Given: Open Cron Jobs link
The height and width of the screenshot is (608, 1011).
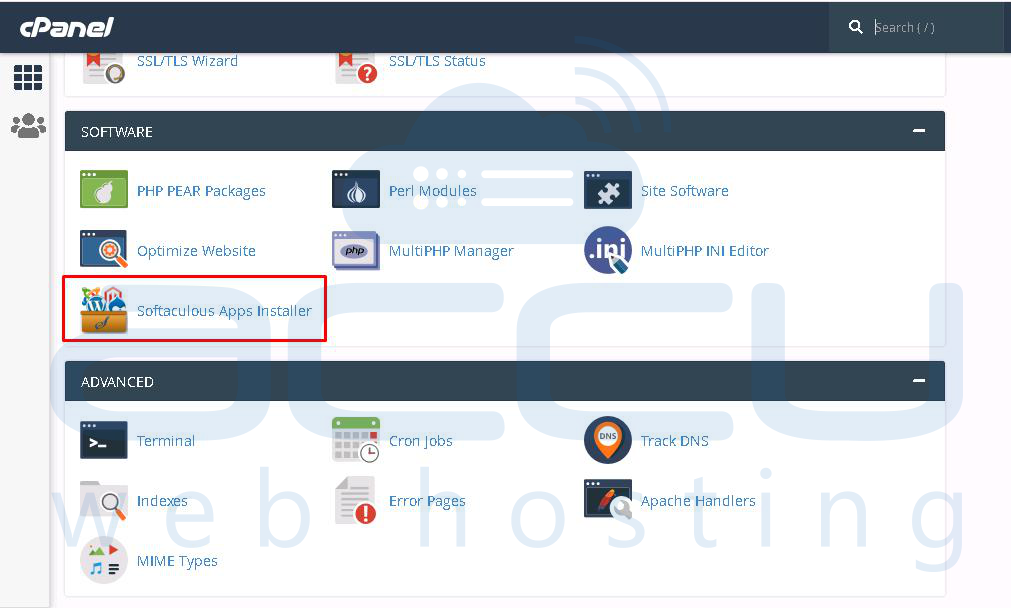Looking at the screenshot, I should (x=421, y=441).
